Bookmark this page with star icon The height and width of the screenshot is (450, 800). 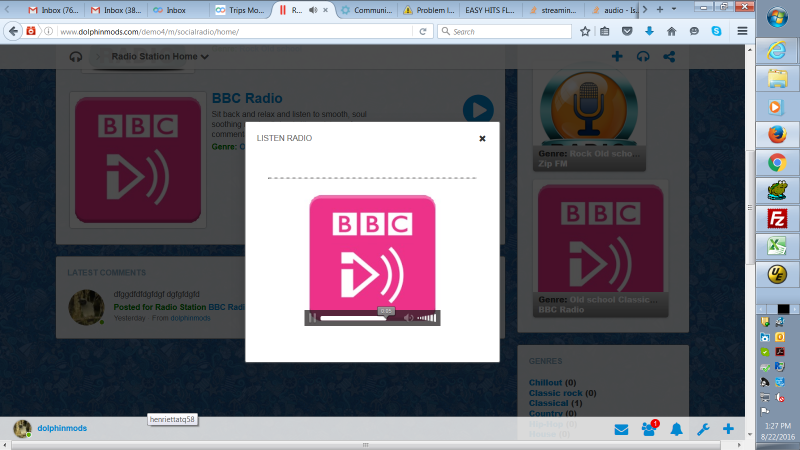click(585, 31)
